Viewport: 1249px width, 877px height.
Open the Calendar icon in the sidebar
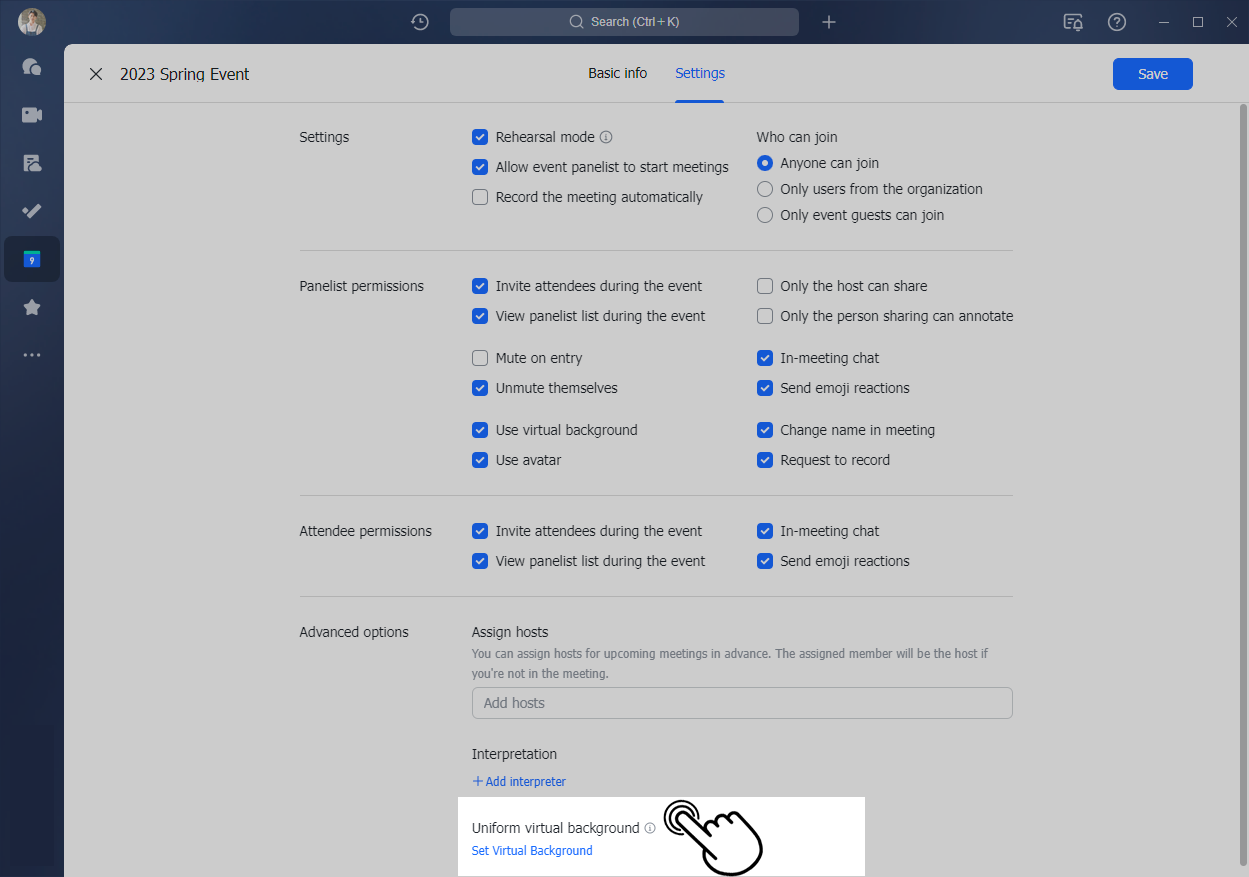click(31, 259)
